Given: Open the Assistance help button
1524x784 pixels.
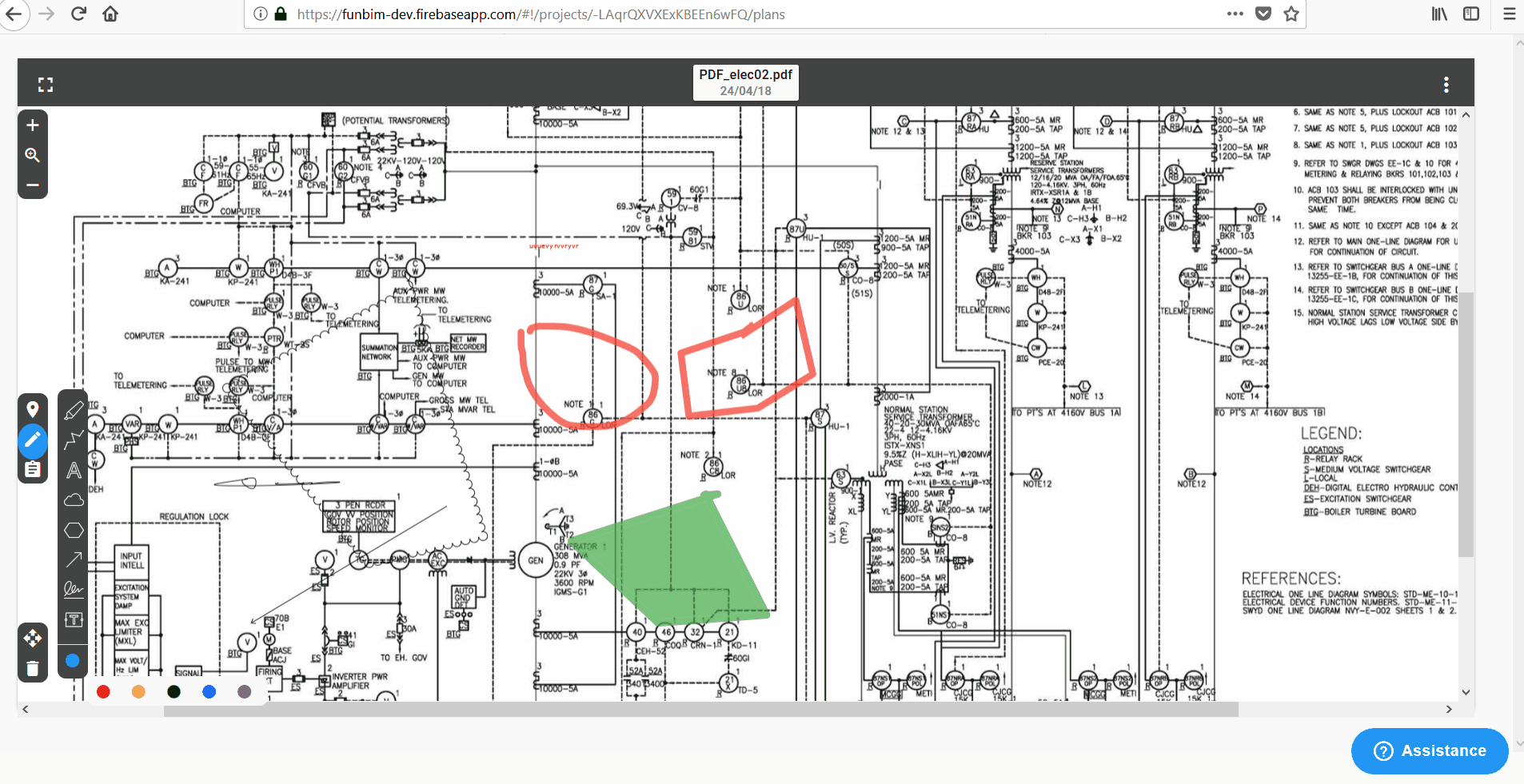Looking at the screenshot, I should 1430,750.
